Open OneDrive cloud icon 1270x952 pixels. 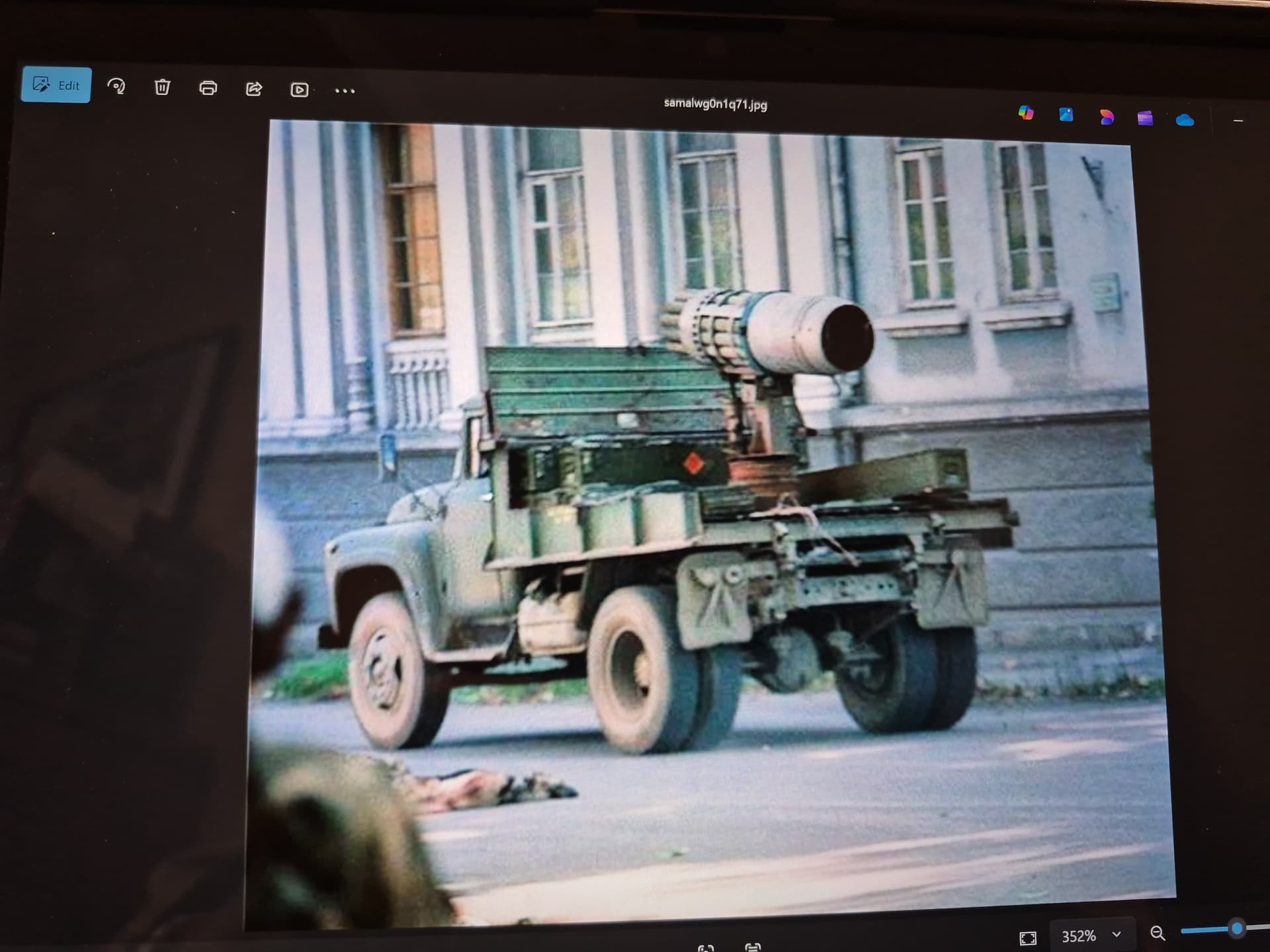click(1185, 120)
